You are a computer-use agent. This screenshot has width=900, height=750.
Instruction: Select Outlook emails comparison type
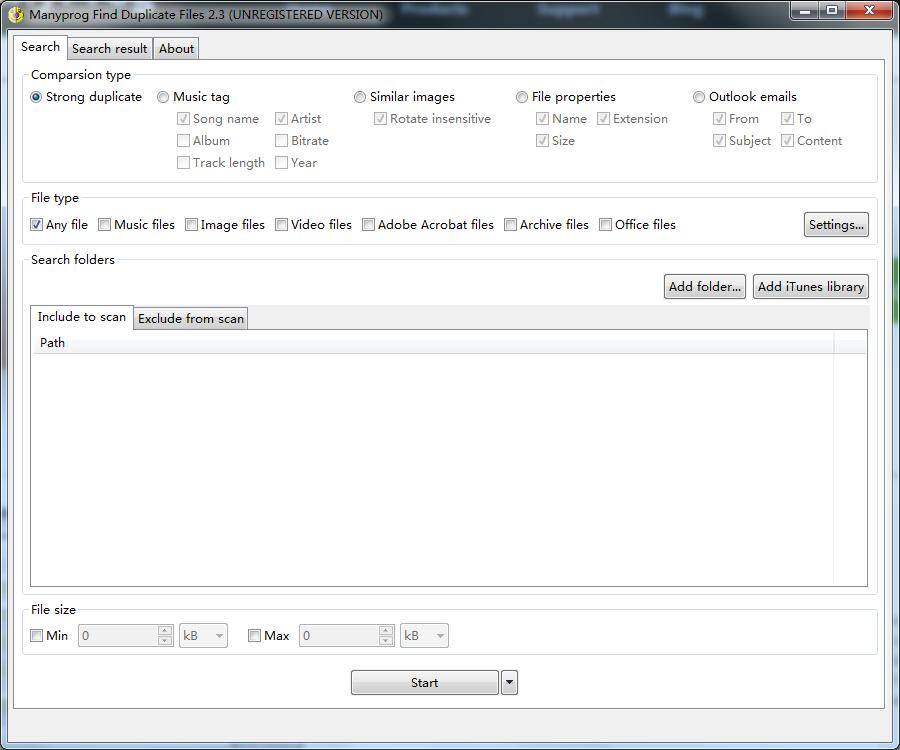(699, 97)
